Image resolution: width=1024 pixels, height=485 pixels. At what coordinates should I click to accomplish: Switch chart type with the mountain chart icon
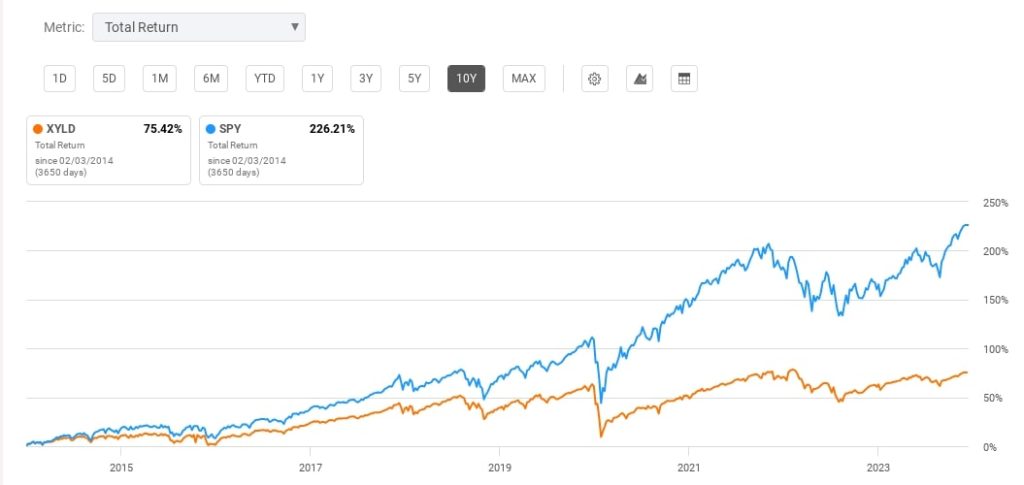point(640,79)
